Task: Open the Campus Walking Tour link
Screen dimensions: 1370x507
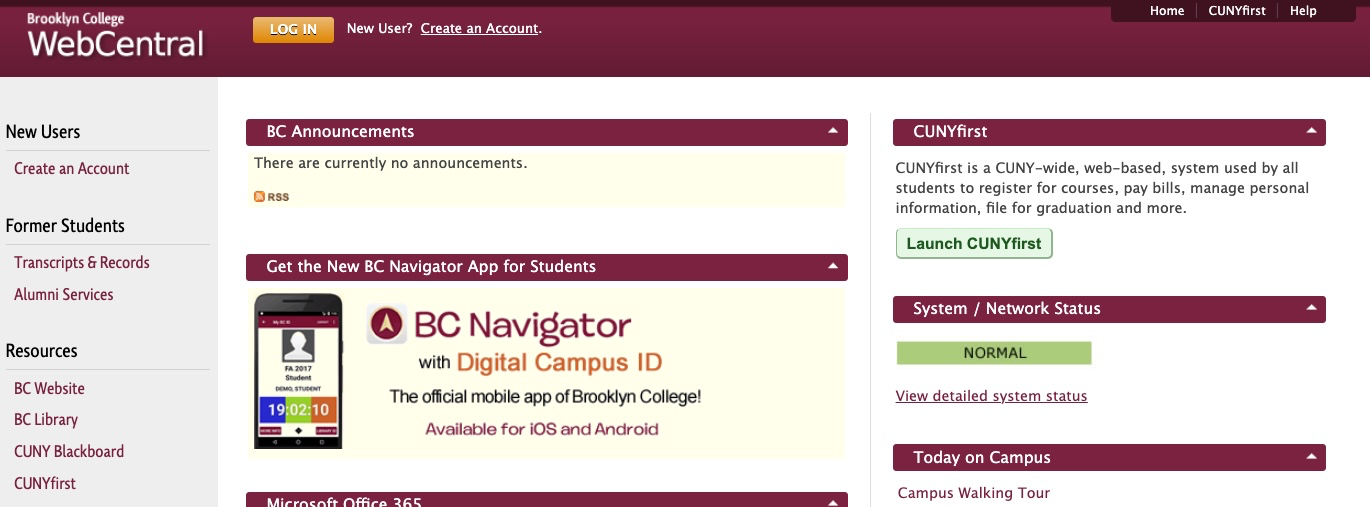Action: [x=973, y=493]
